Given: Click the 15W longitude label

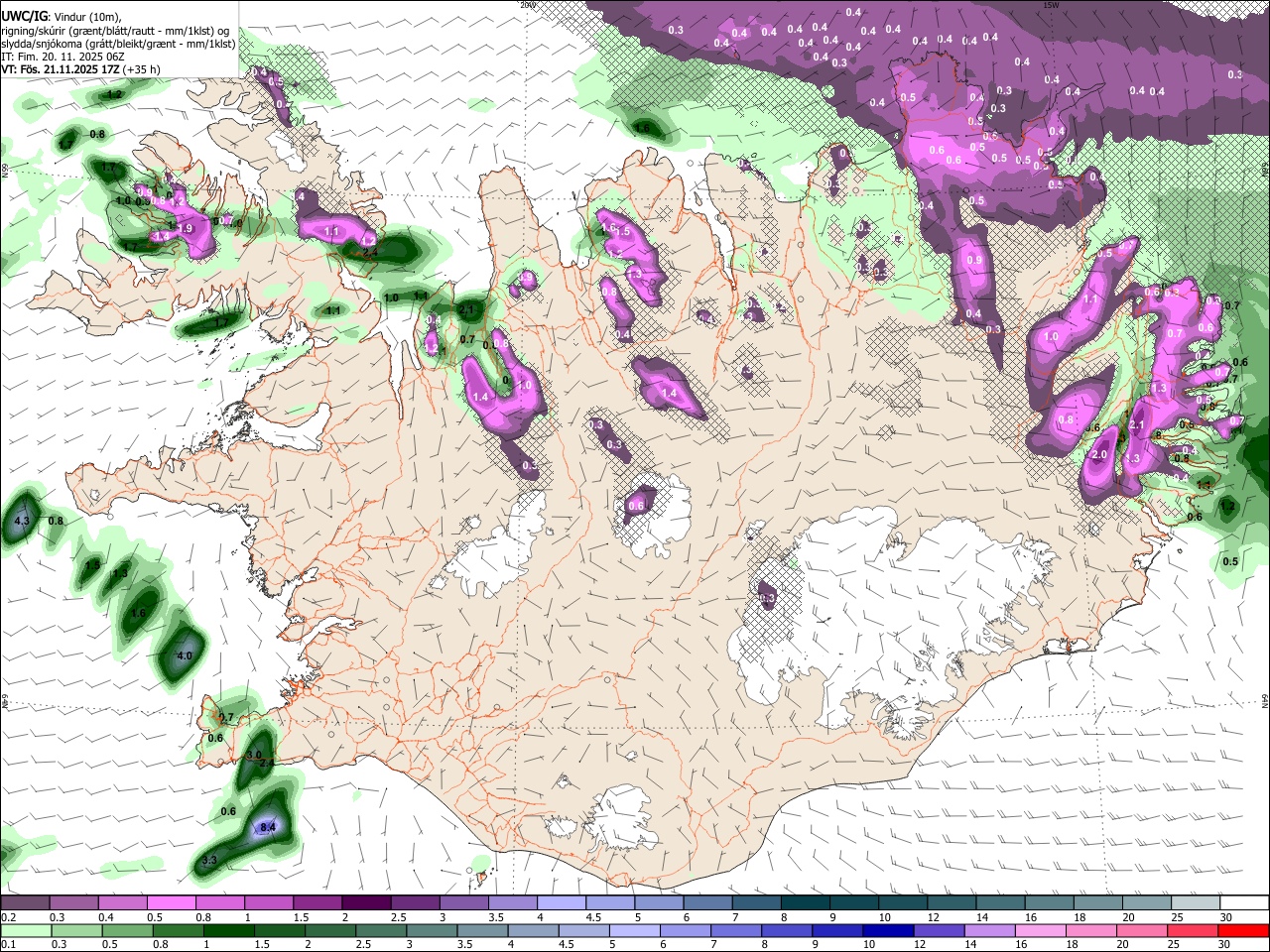Looking at the screenshot, I should click(1051, 5).
